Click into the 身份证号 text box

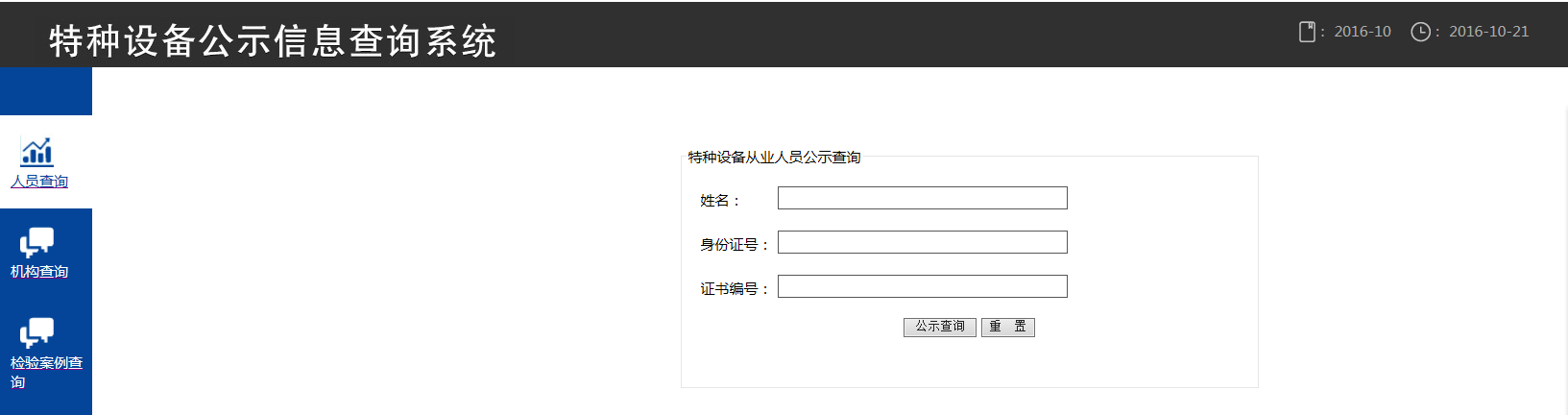[x=922, y=242]
